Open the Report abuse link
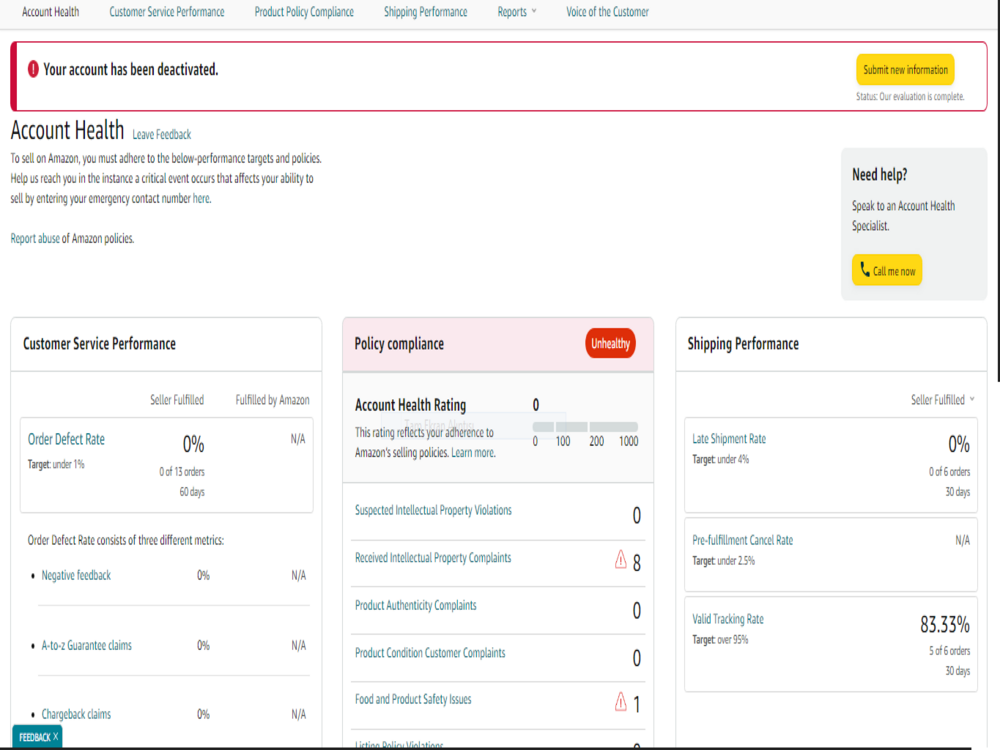This screenshot has height=750, width=1000. coord(35,239)
